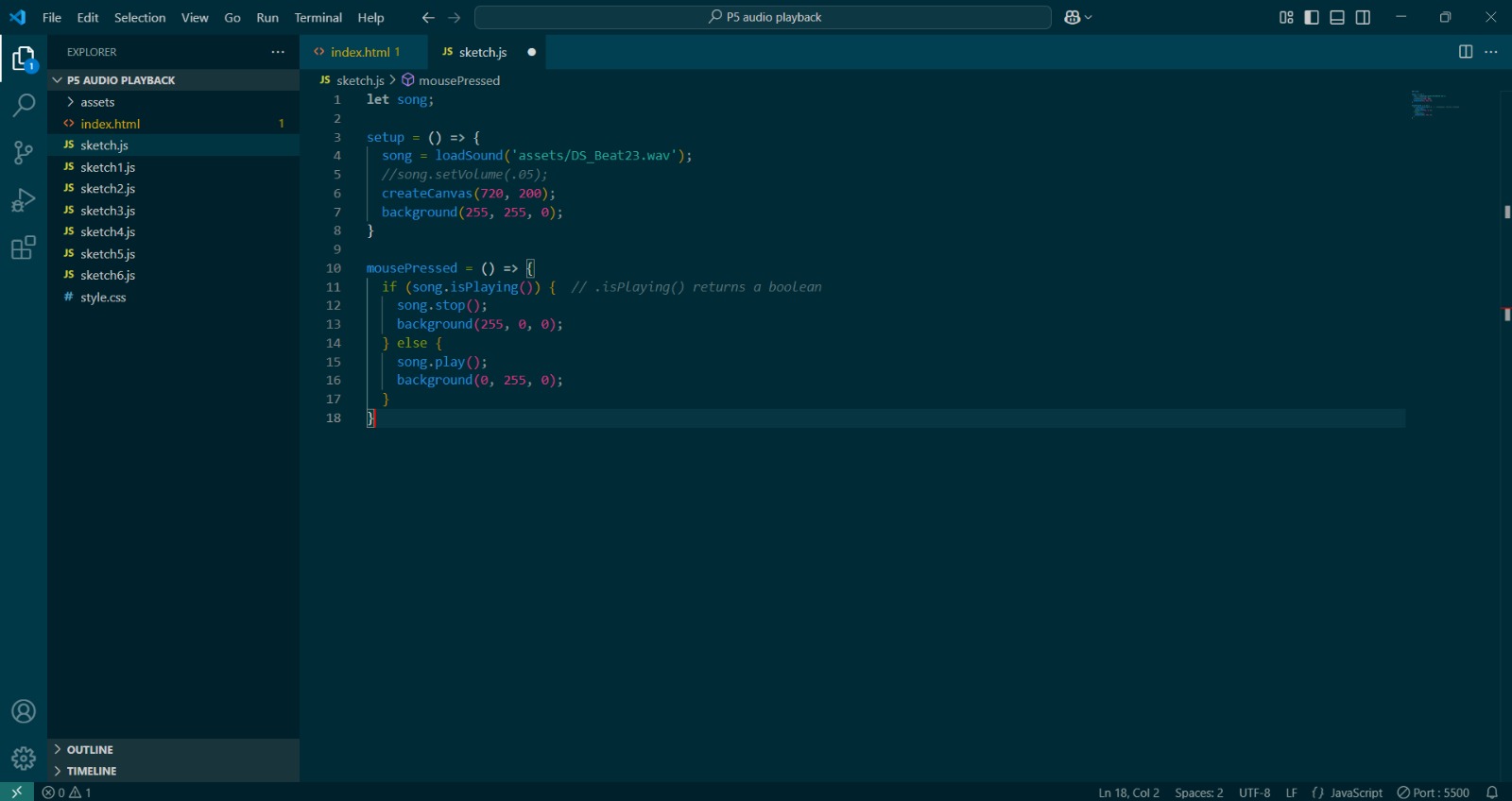
Task: Click Port : 5500 Live Server status
Action: click(x=1434, y=792)
